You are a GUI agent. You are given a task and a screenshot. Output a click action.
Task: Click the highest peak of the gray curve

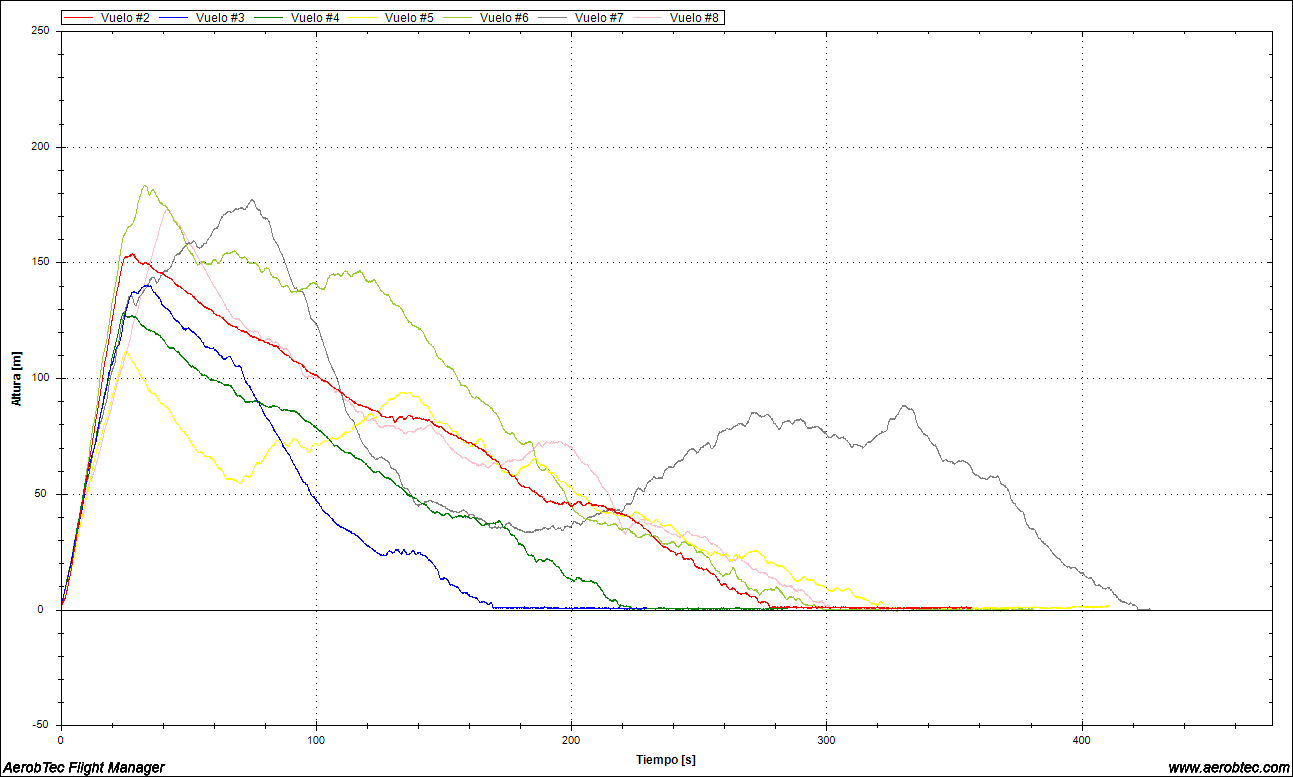click(x=252, y=200)
